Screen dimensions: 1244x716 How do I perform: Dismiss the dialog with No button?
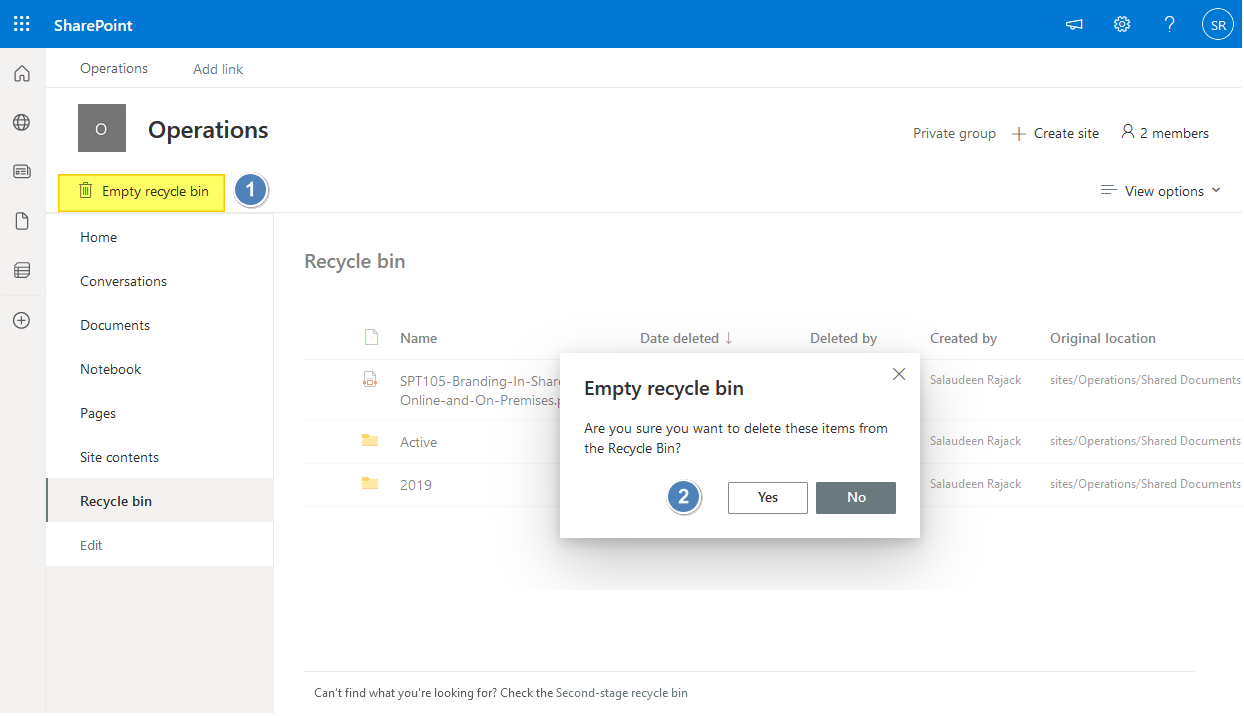(855, 497)
